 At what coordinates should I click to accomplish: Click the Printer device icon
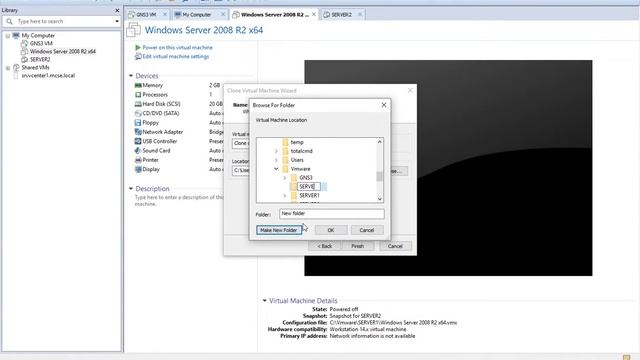coord(138,160)
